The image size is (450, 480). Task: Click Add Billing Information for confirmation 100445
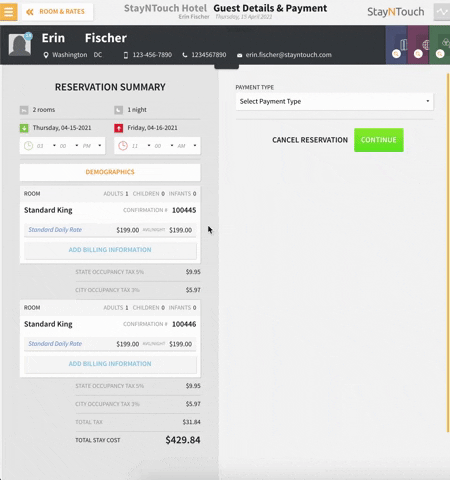tap(110, 250)
